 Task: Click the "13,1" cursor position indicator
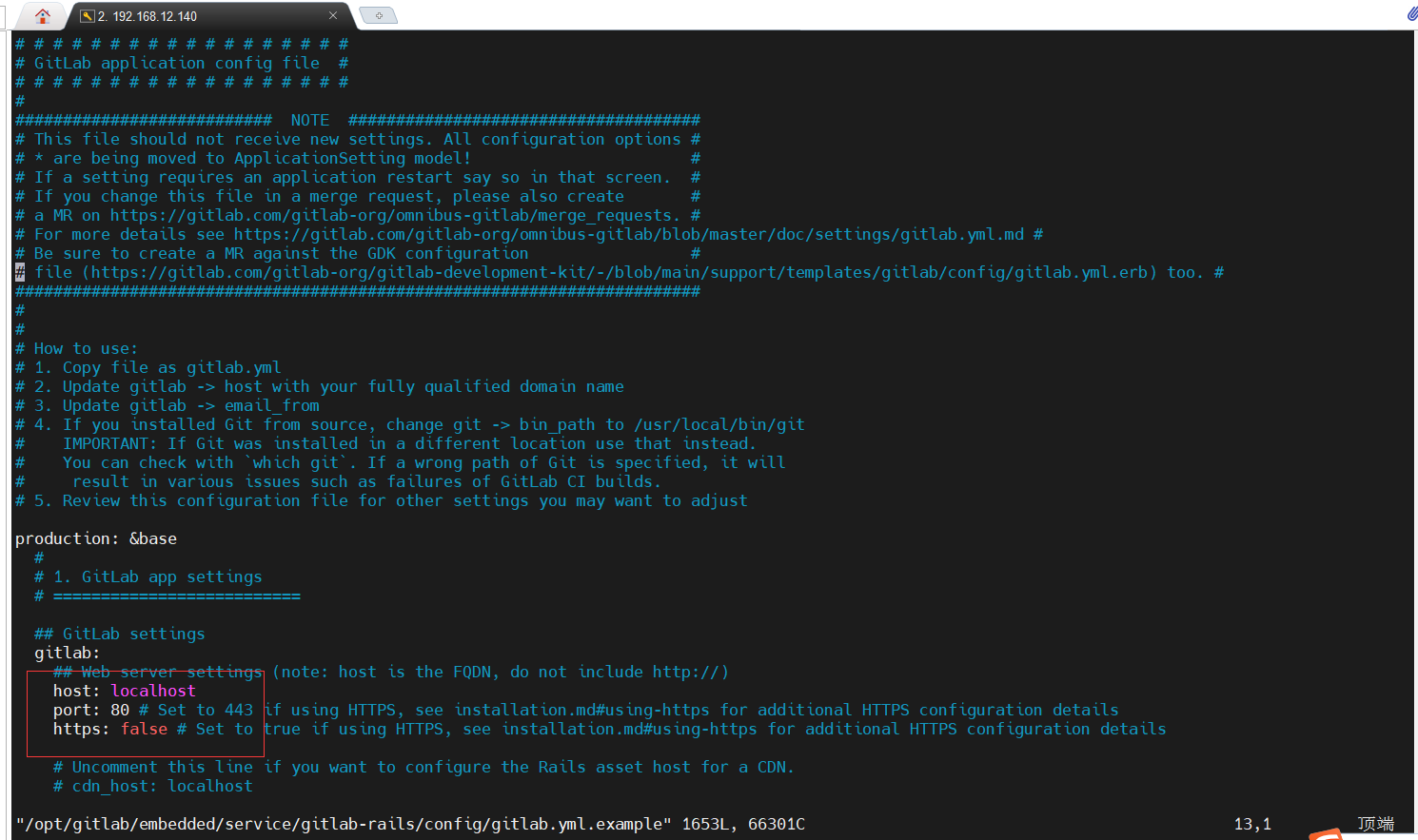click(x=1252, y=824)
